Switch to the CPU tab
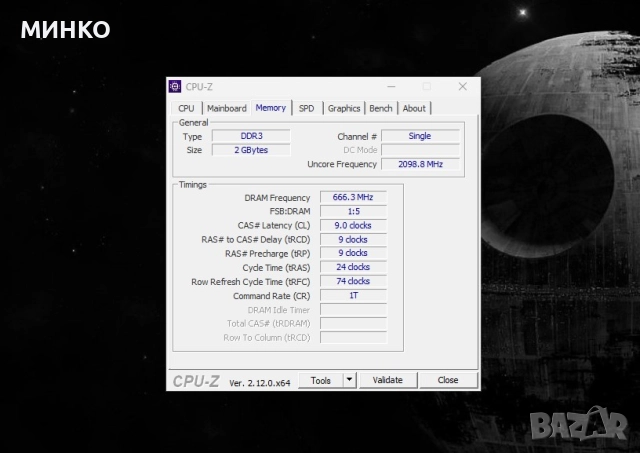This screenshot has width=640, height=453. tap(186, 108)
